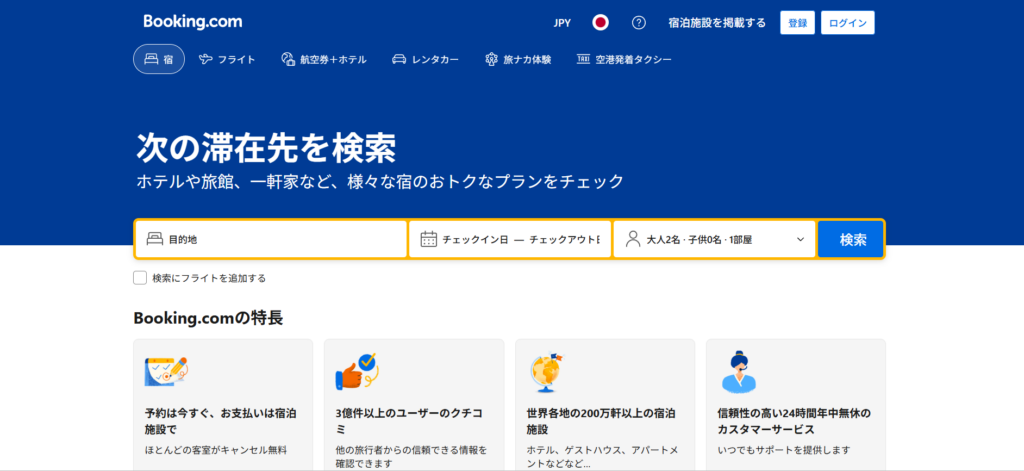This screenshot has width=1024, height=471.
Task: Click the bed icon in destination field
Action: pyautogui.click(x=154, y=239)
